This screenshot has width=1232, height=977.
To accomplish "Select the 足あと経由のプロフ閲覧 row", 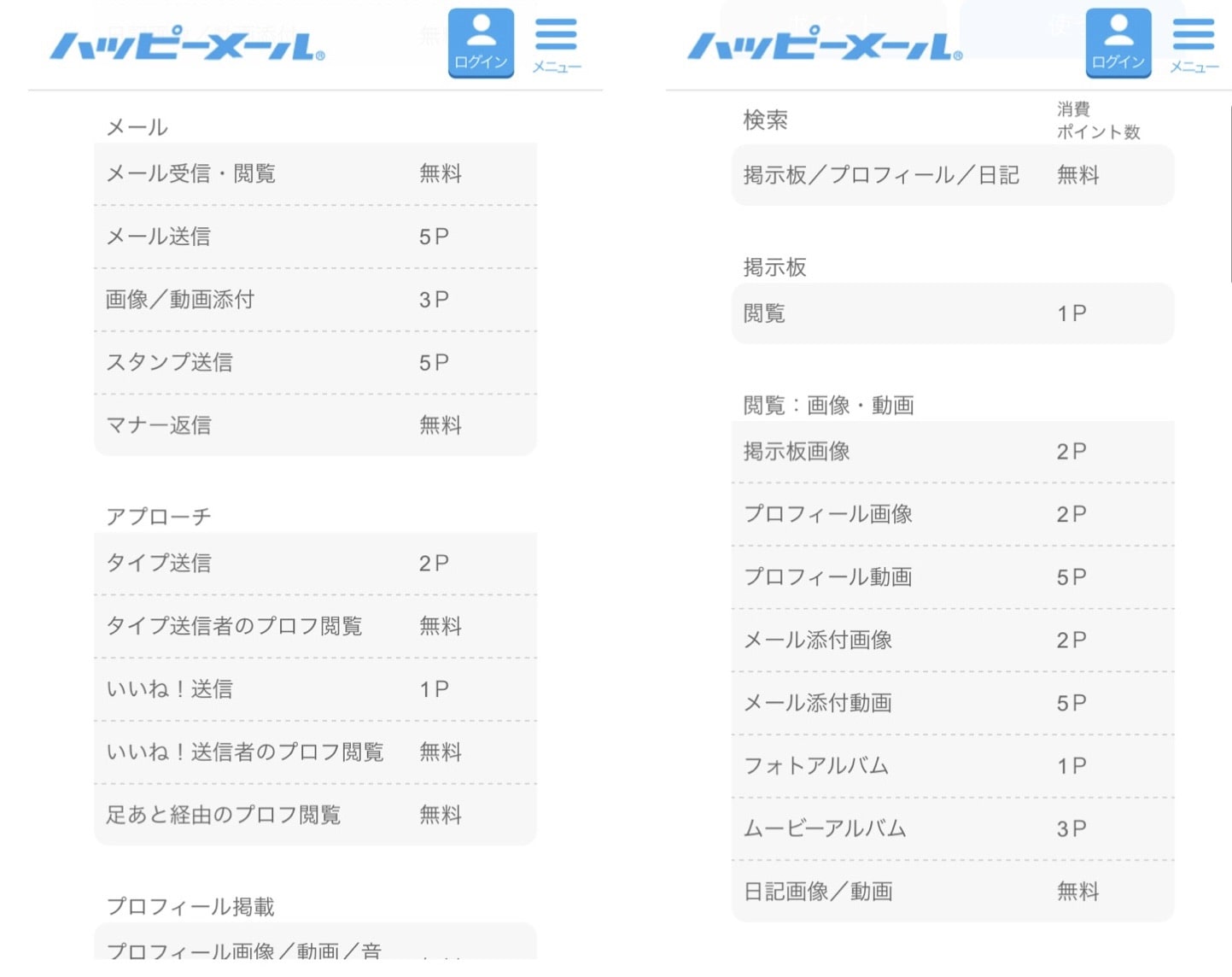I will point(315,815).
